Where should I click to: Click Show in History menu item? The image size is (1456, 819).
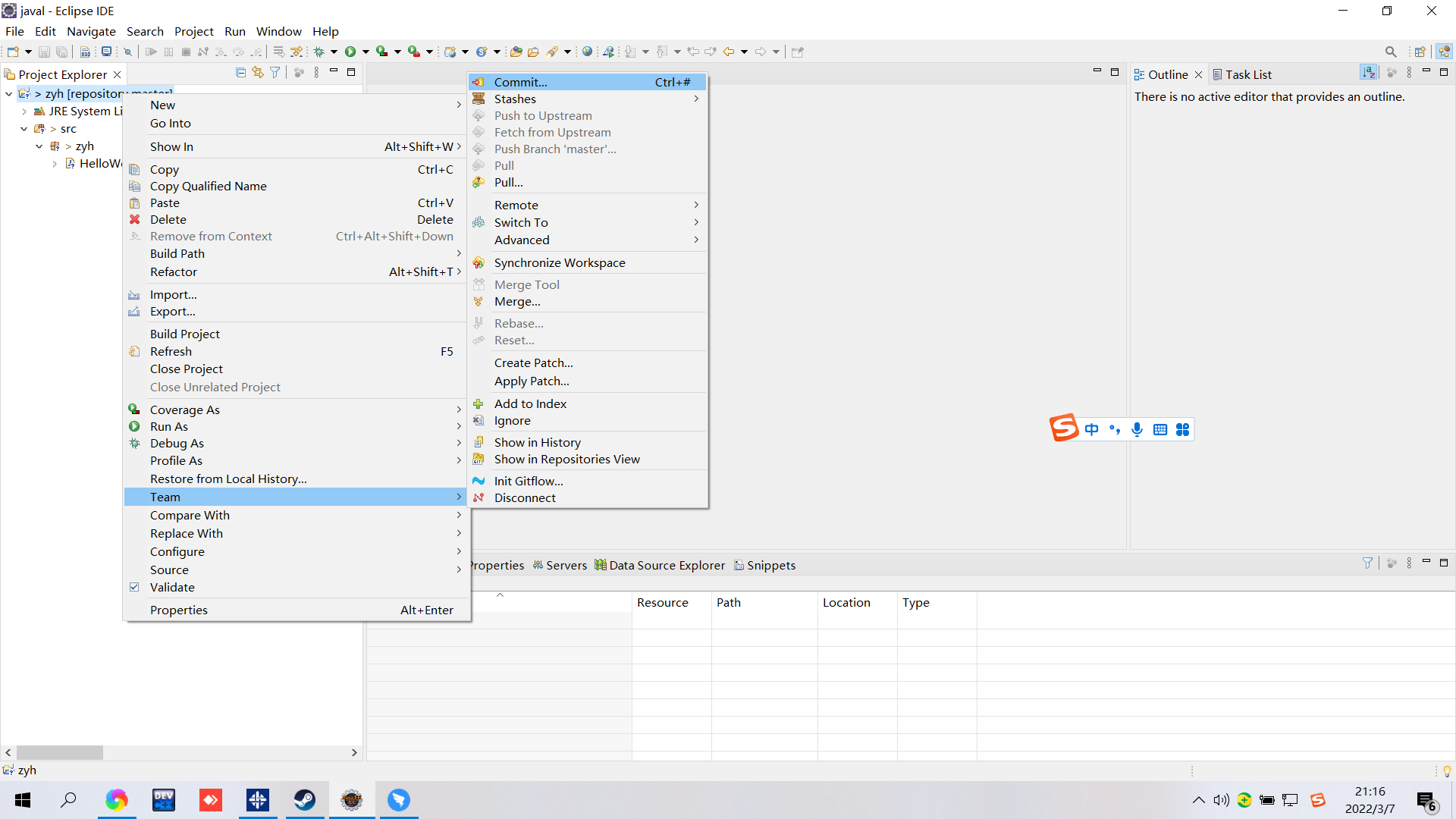click(537, 442)
